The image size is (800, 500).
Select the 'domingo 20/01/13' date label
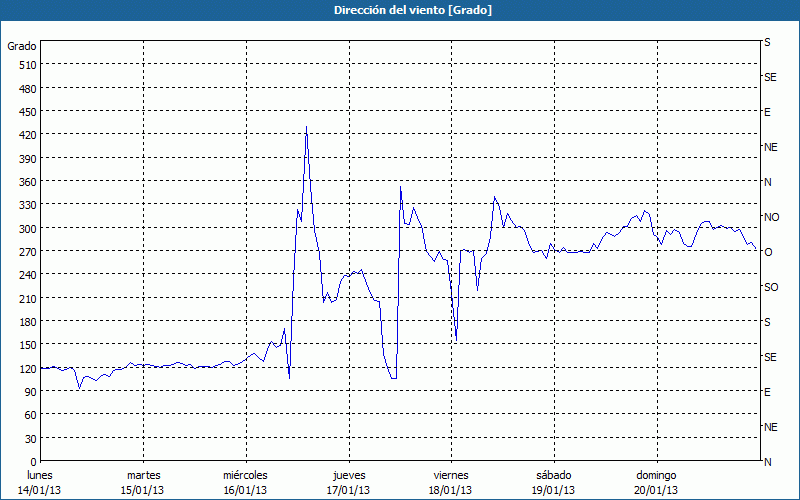[x=655, y=482]
